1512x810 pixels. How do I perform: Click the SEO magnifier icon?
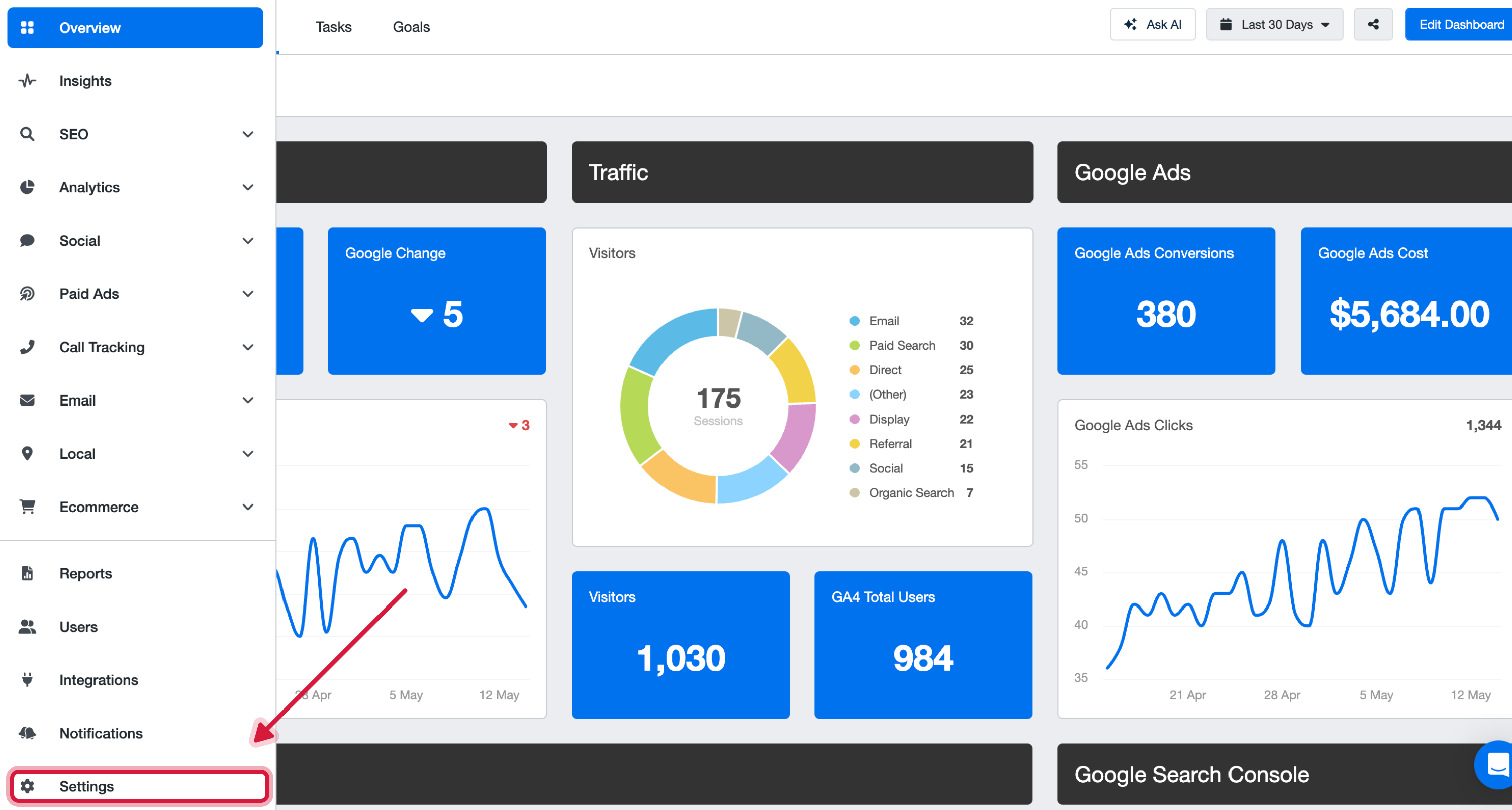27,134
